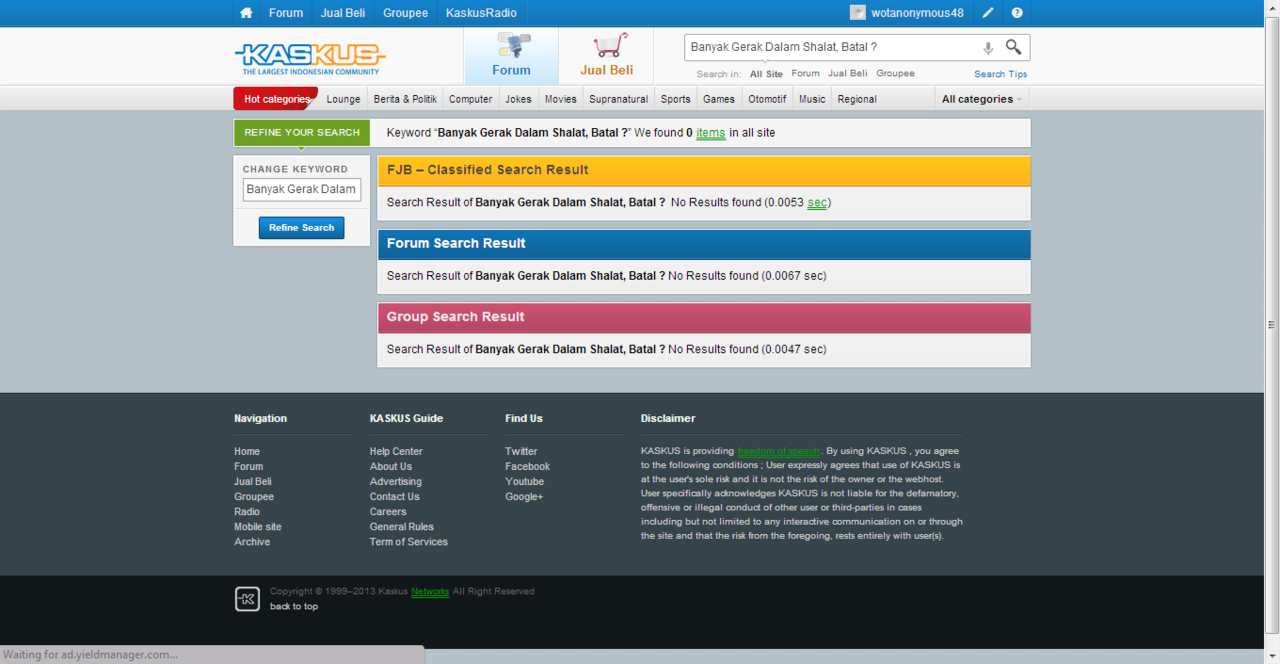Open Lounge category

343,99
